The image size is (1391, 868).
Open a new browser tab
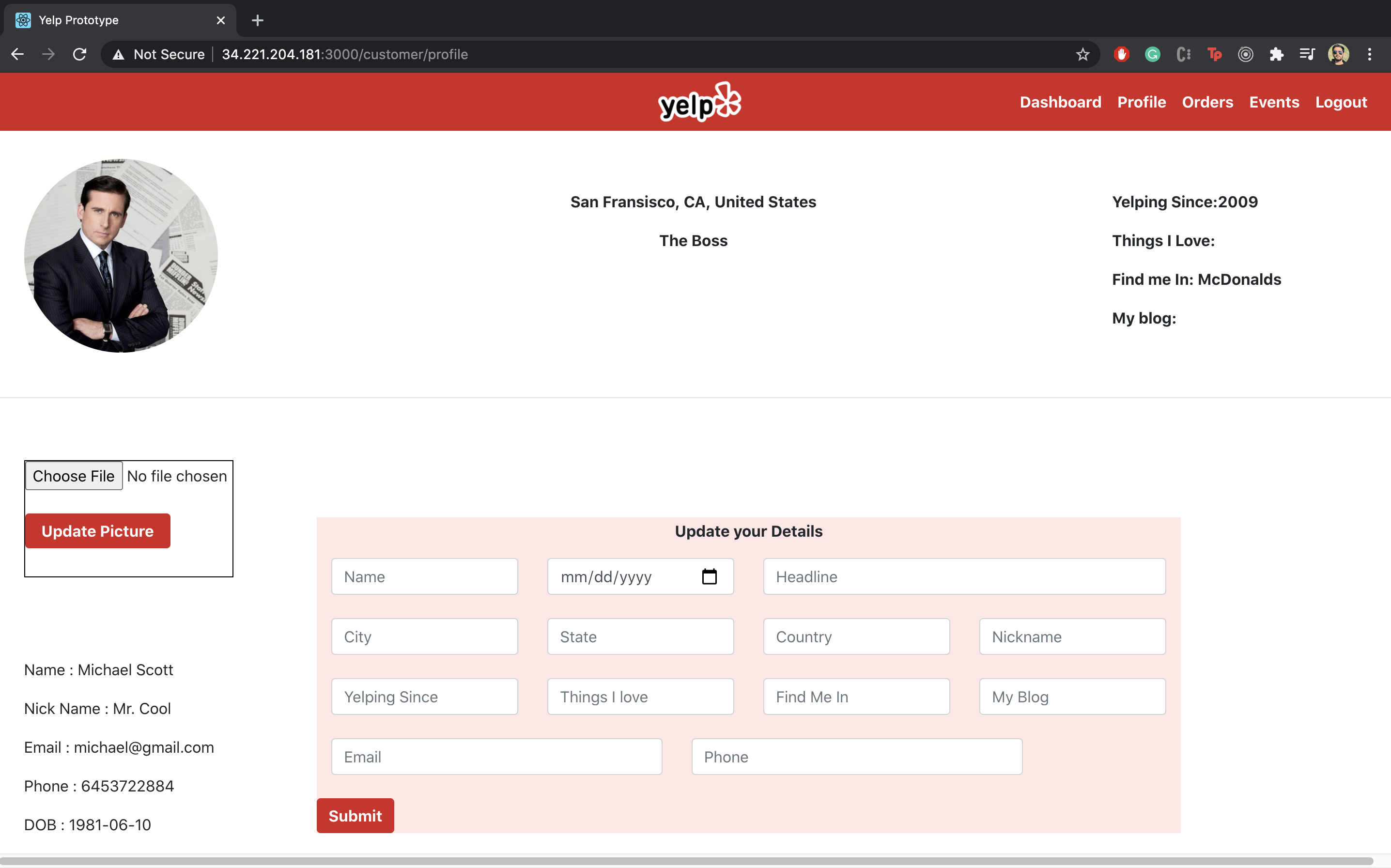click(x=258, y=21)
